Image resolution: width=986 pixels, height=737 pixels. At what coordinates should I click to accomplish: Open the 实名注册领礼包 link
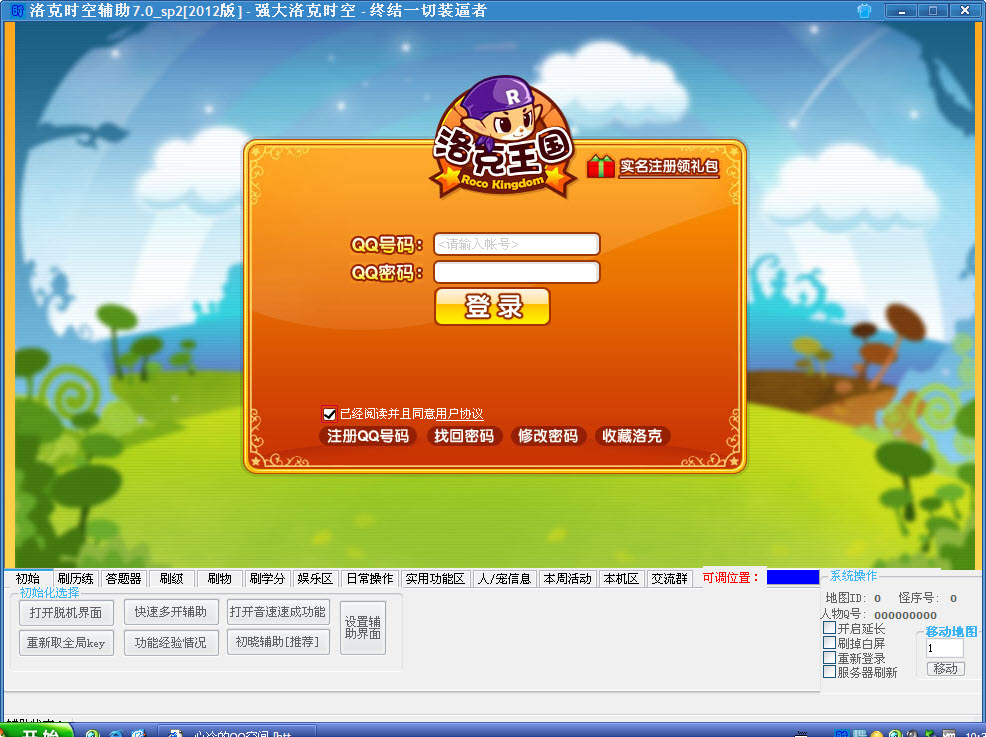click(669, 167)
